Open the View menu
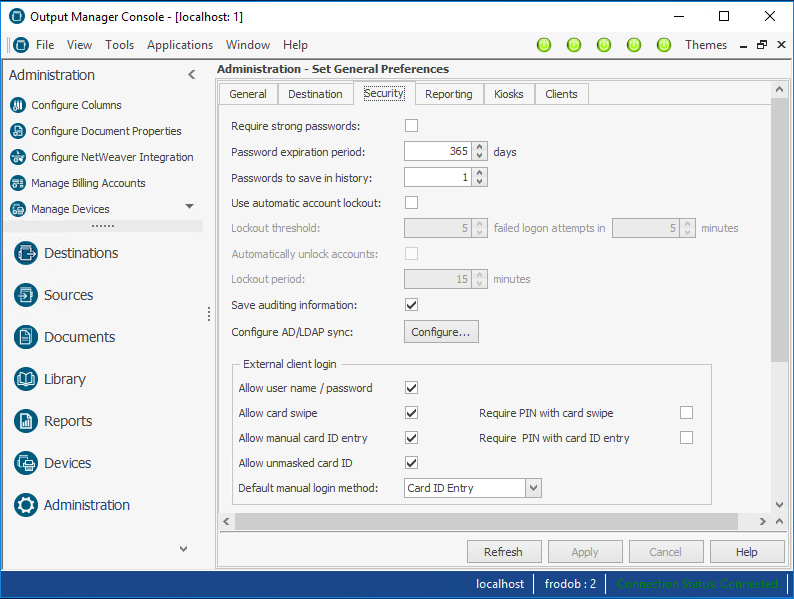Image resolution: width=794 pixels, height=599 pixels. [80, 45]
